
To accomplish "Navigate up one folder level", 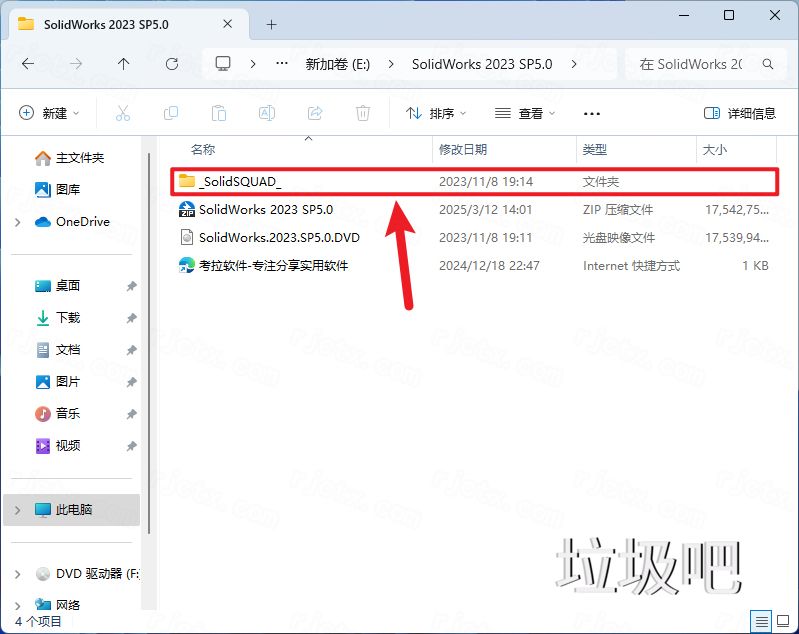I will click(x=123, y=64).
